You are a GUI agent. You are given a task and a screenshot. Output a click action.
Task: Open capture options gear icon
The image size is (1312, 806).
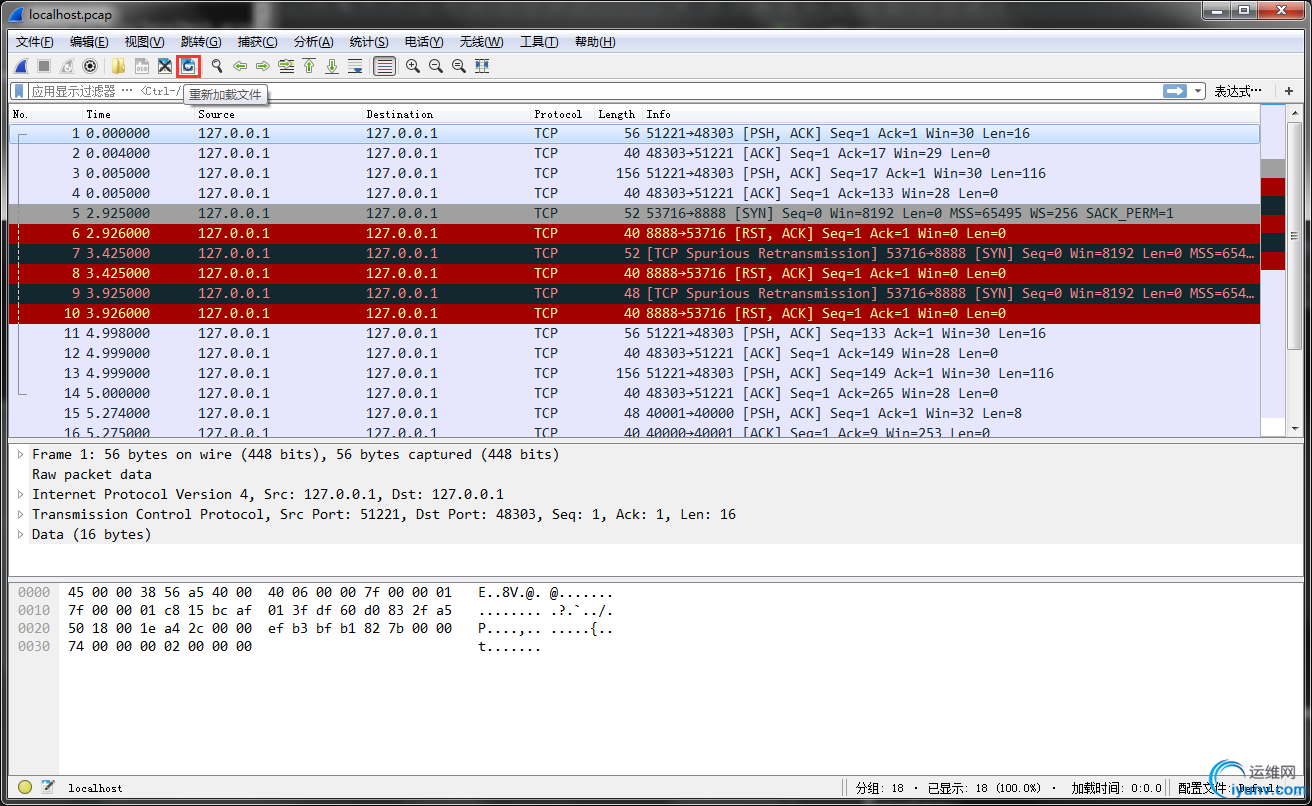(90, 66)
